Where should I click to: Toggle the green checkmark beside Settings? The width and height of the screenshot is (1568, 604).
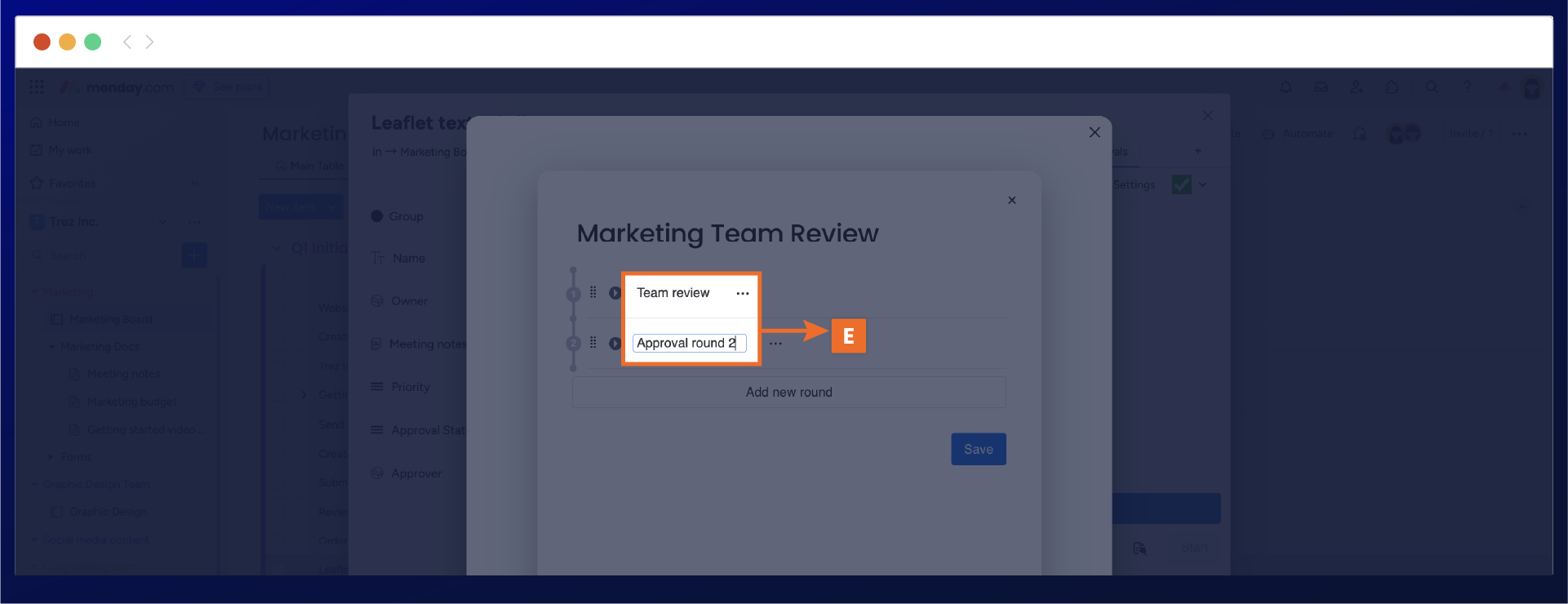(1181, 184)
